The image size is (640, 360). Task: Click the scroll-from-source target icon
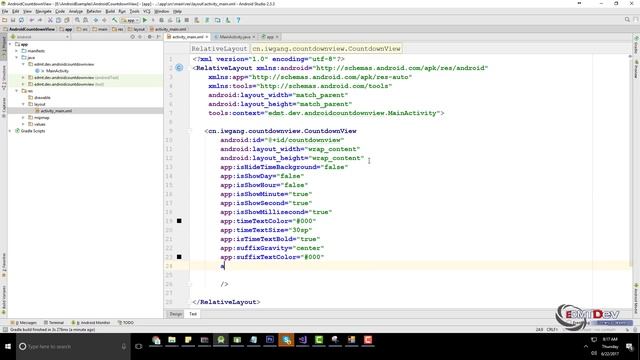(x=132, y=37)
